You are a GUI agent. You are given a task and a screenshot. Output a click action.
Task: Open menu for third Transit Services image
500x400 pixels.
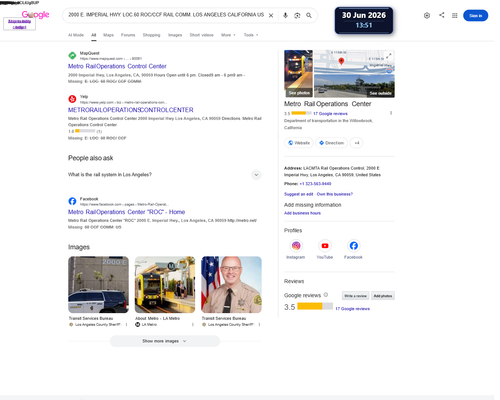(259, 324)
